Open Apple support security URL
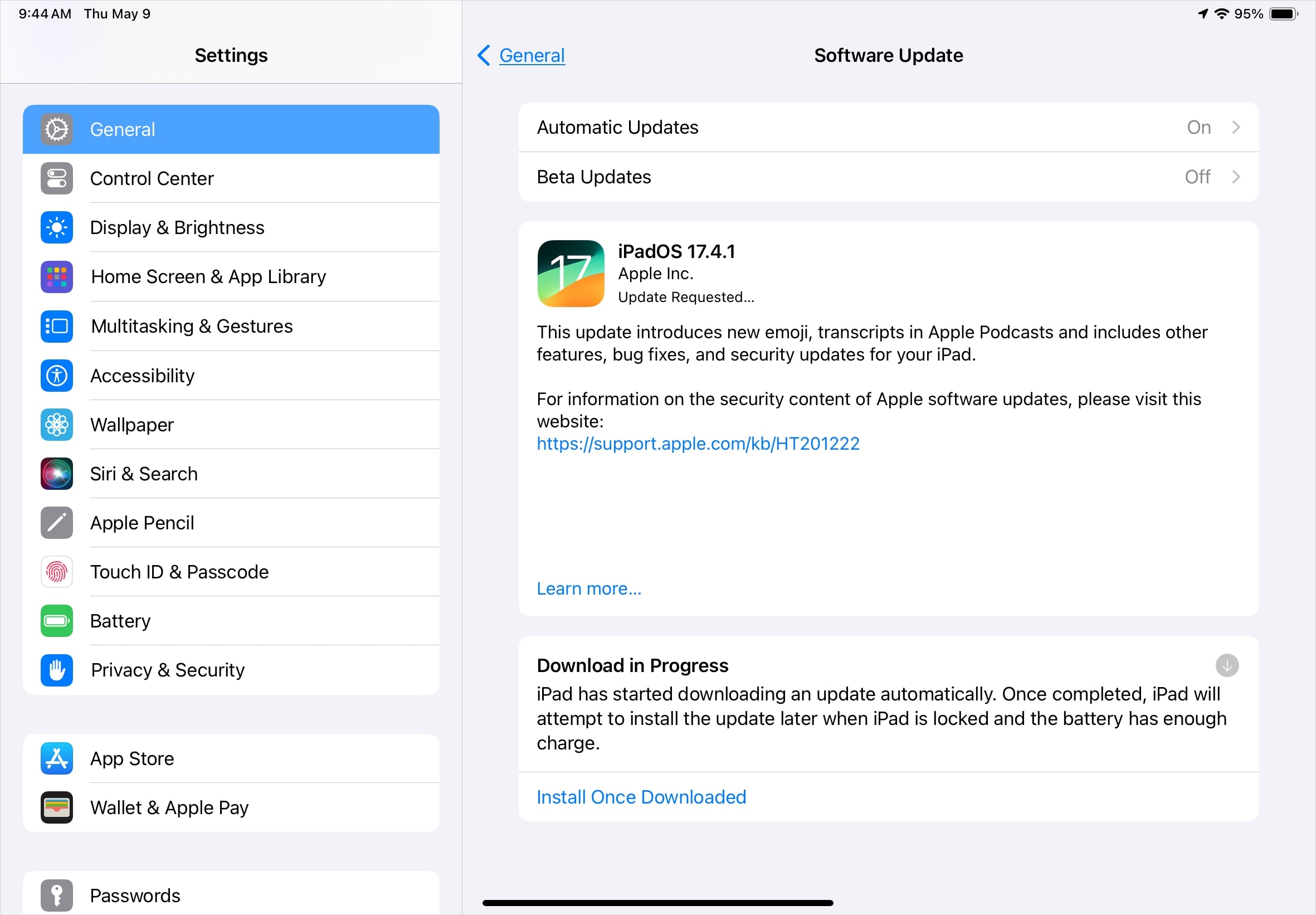 pos(697,443)
